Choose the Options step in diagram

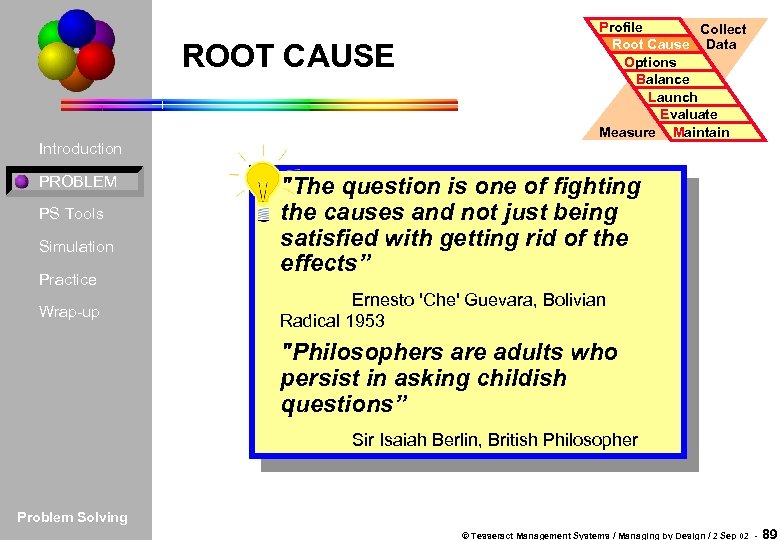coord(663,62)
